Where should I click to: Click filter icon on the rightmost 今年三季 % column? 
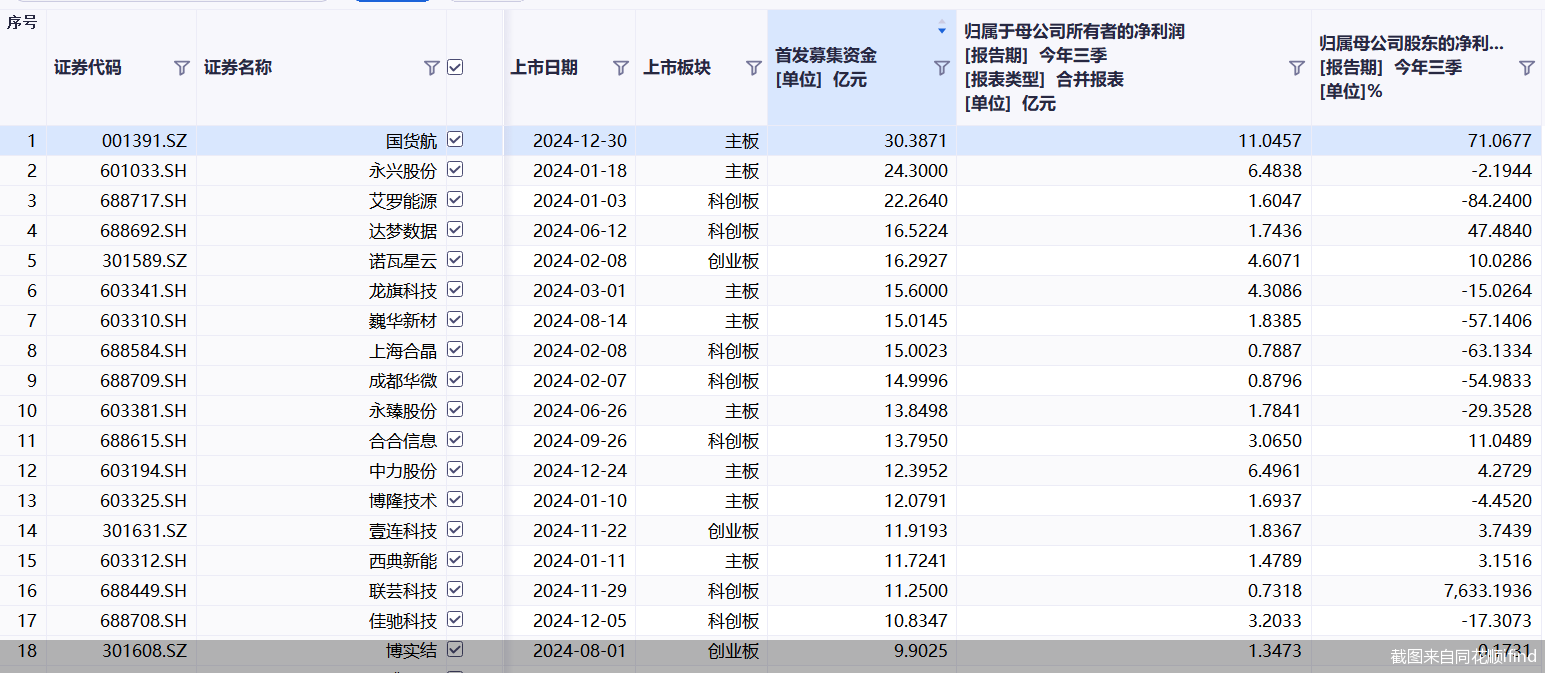pyautogui.click(x=1526, y=68)
